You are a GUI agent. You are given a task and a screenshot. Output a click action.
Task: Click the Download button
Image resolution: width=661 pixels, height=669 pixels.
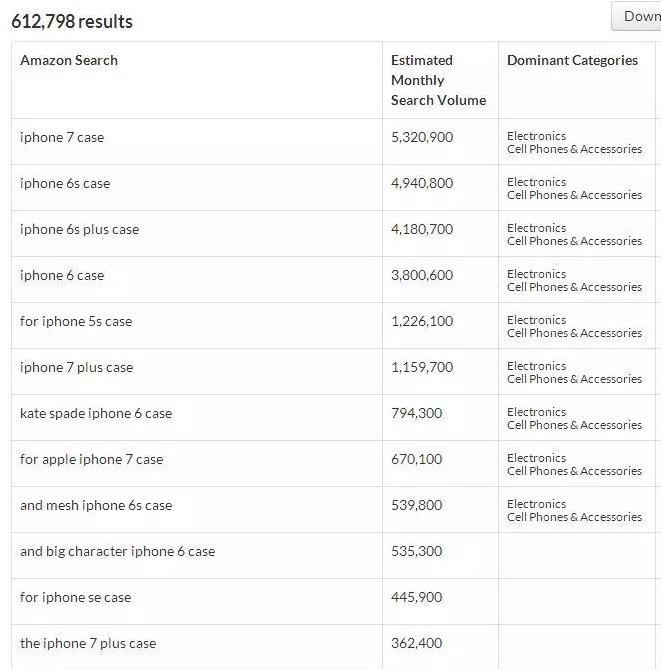[x=636, y=16]
